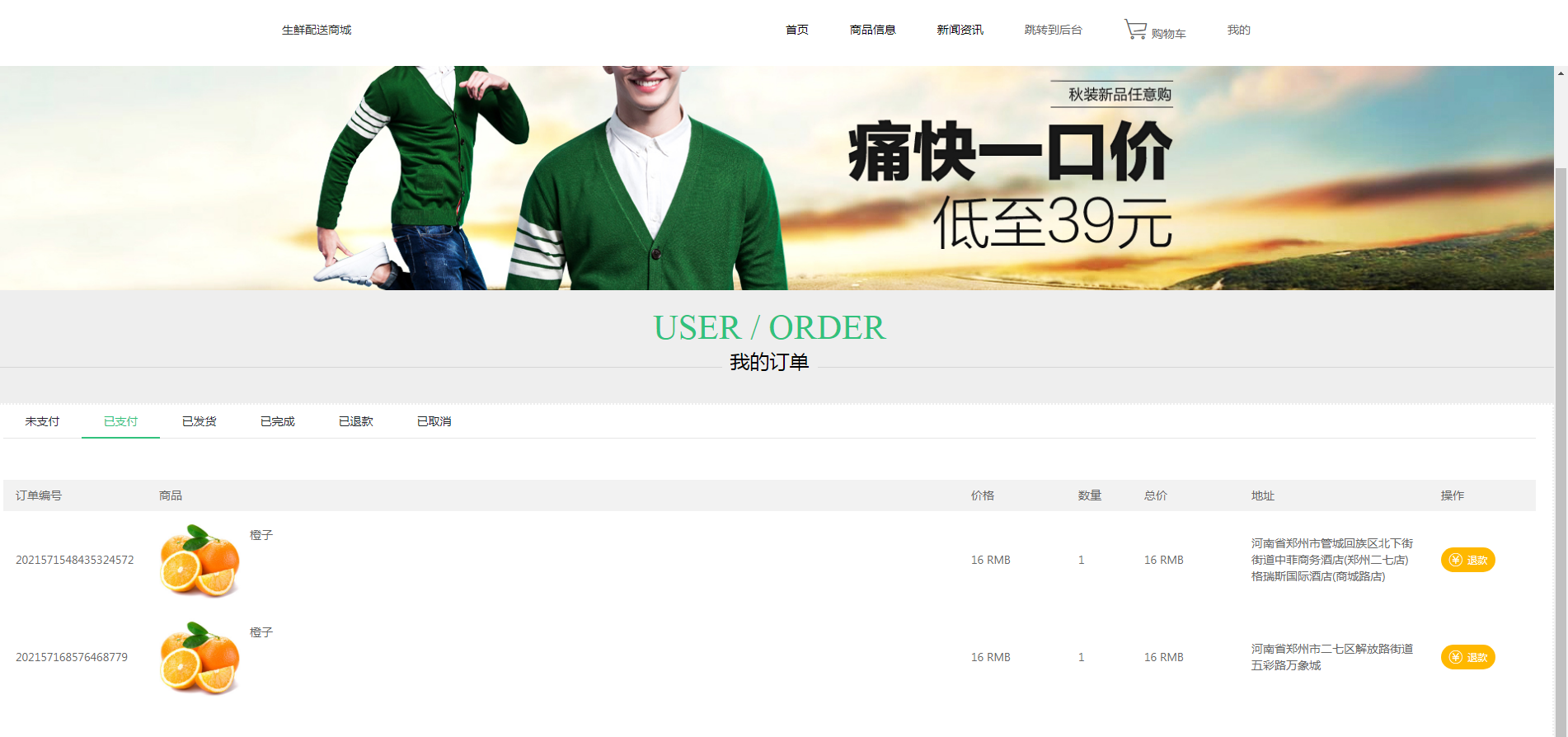Click the 操作 column header

click(x=1453, y=495)
